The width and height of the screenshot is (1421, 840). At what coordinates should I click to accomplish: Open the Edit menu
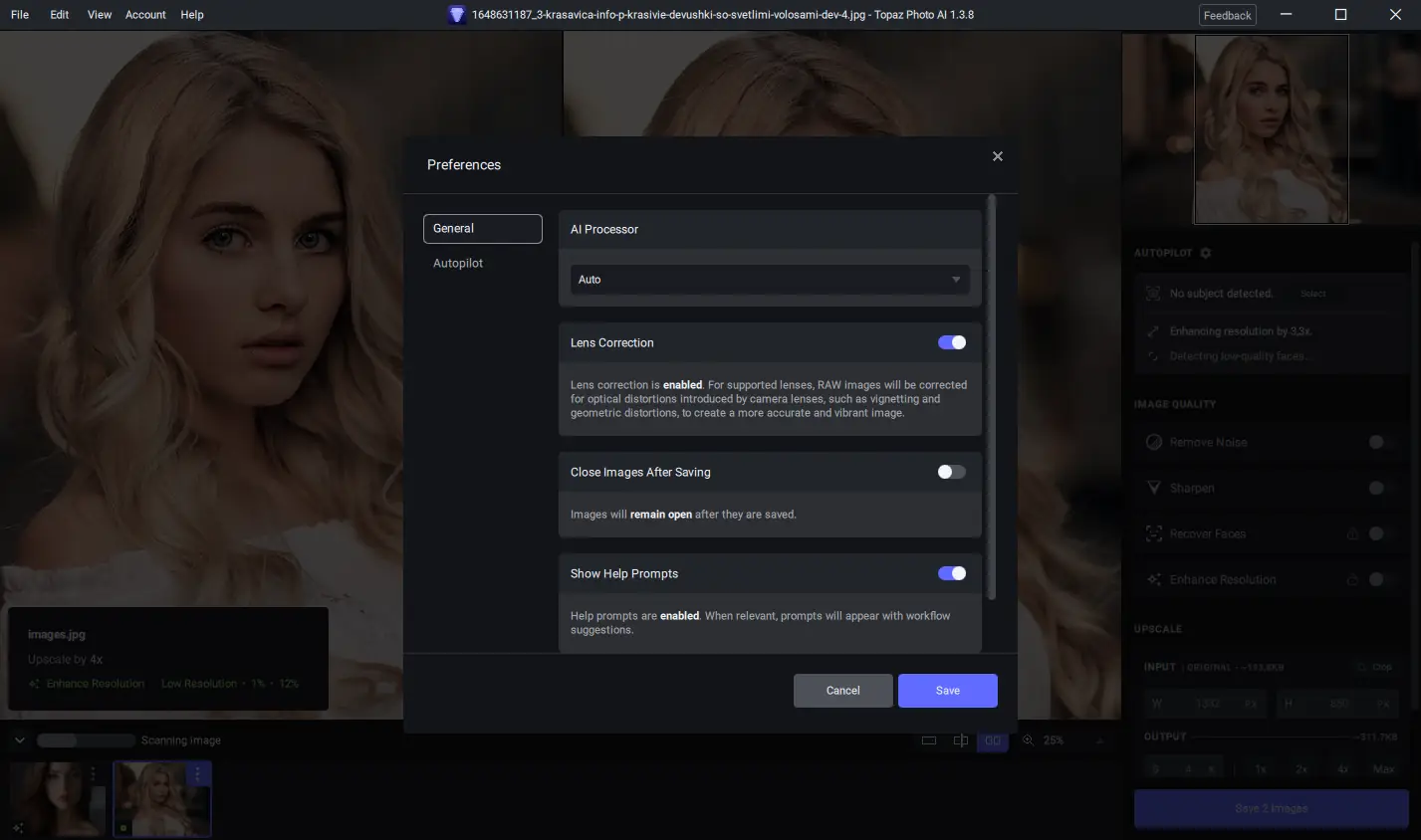click(x=60, y=15)
